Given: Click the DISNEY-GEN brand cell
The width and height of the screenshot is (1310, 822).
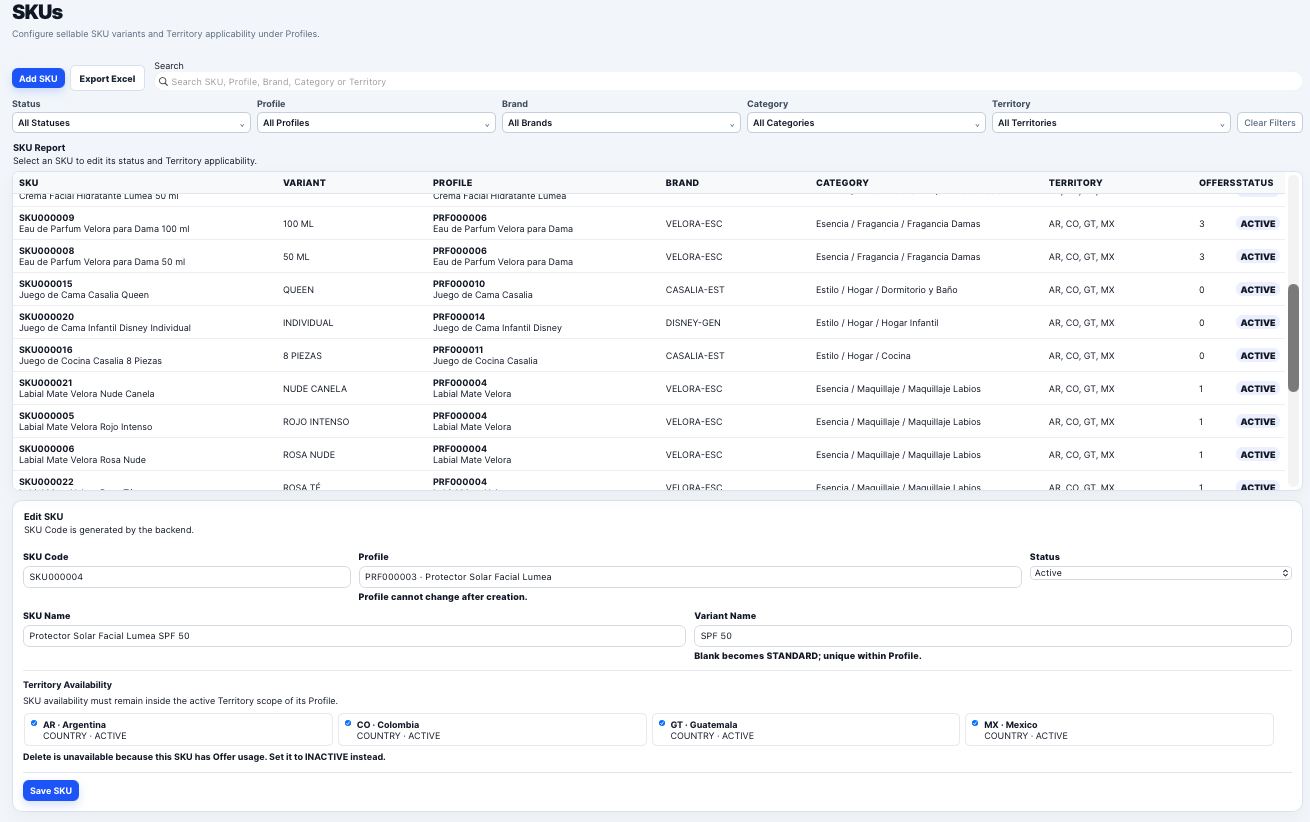Looking at the screenshot, I should 693,323.
